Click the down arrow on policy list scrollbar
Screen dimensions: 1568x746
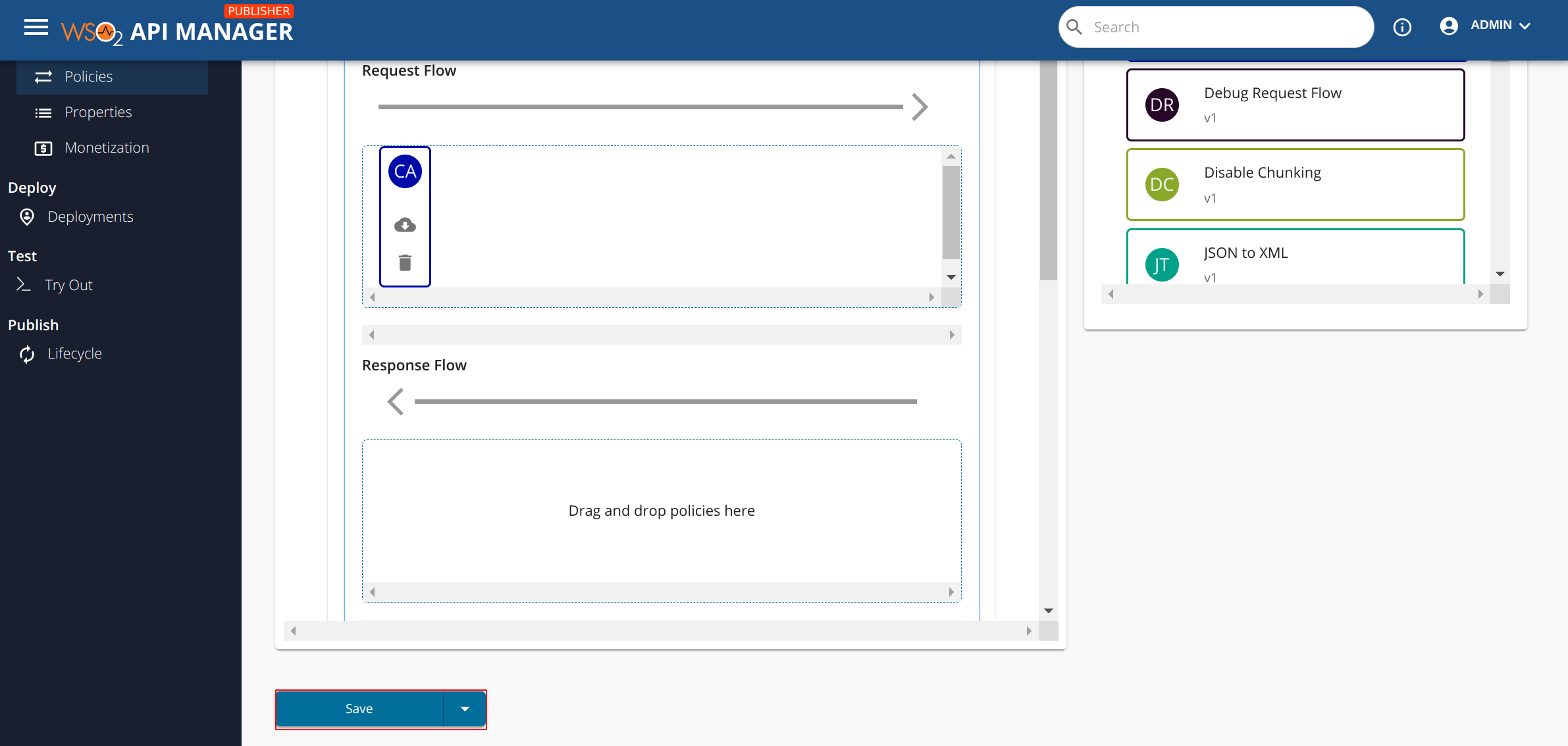point(1500,274)
